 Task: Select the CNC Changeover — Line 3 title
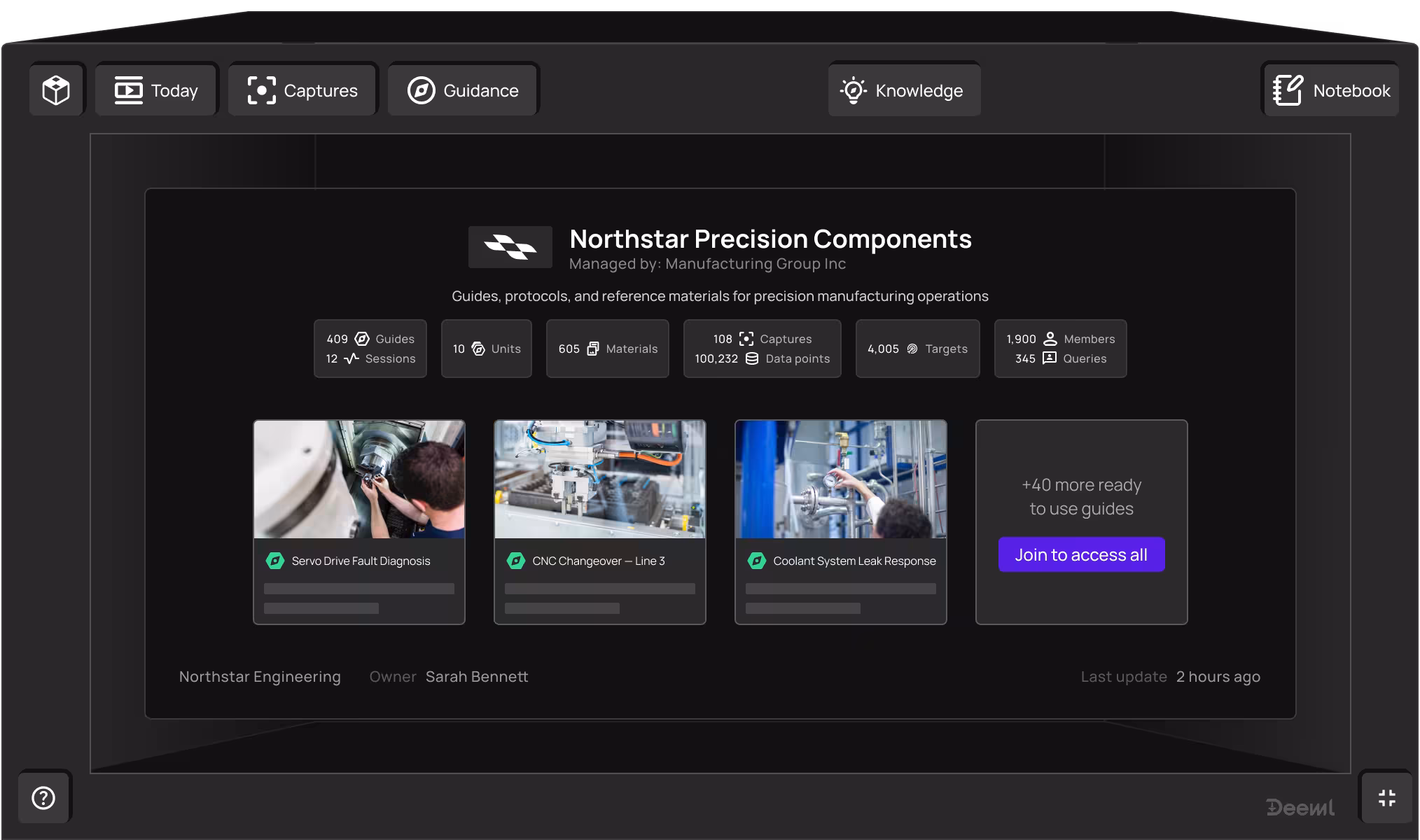599,561
